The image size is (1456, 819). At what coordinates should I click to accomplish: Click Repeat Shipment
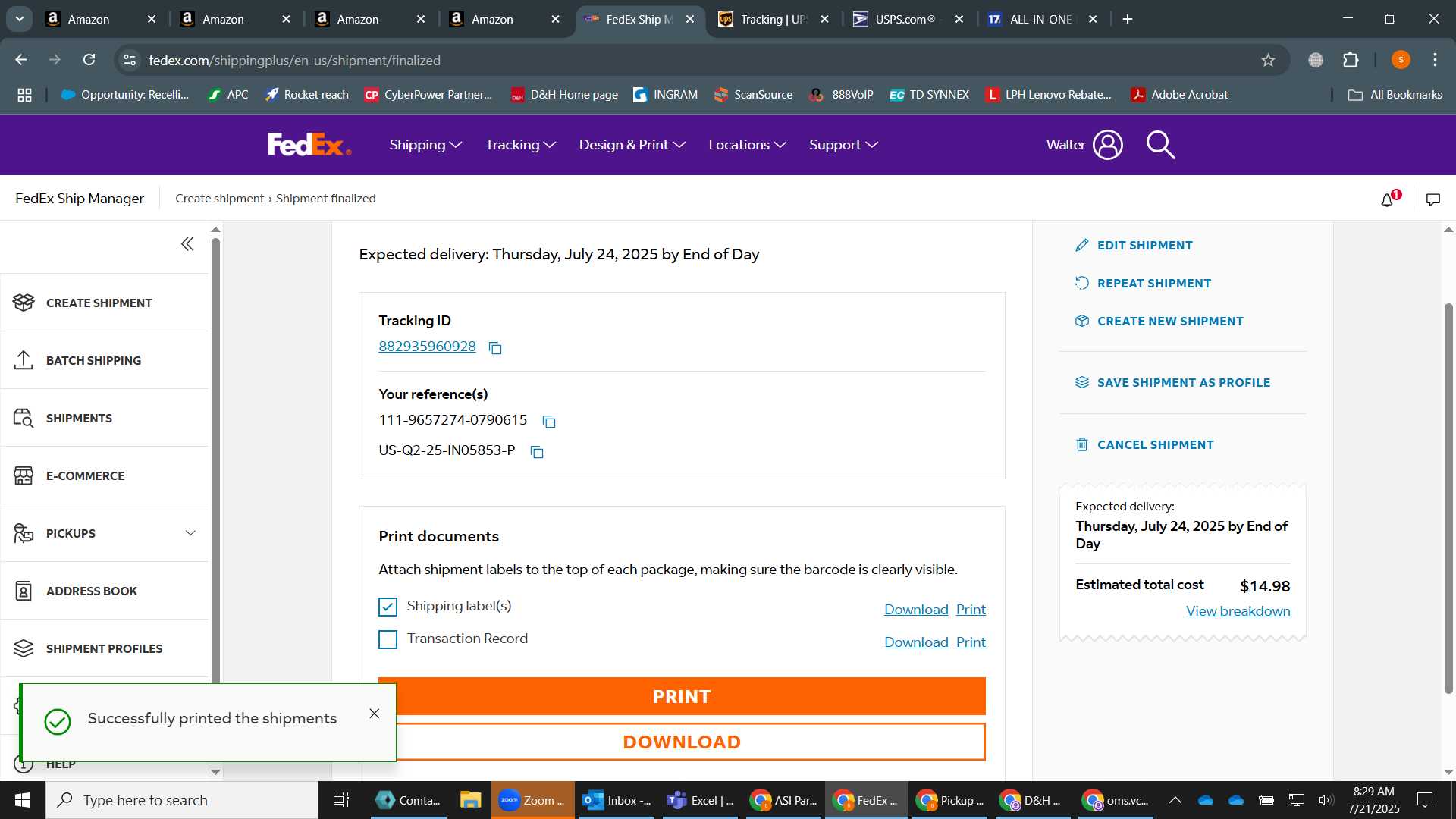[1143, 284]
